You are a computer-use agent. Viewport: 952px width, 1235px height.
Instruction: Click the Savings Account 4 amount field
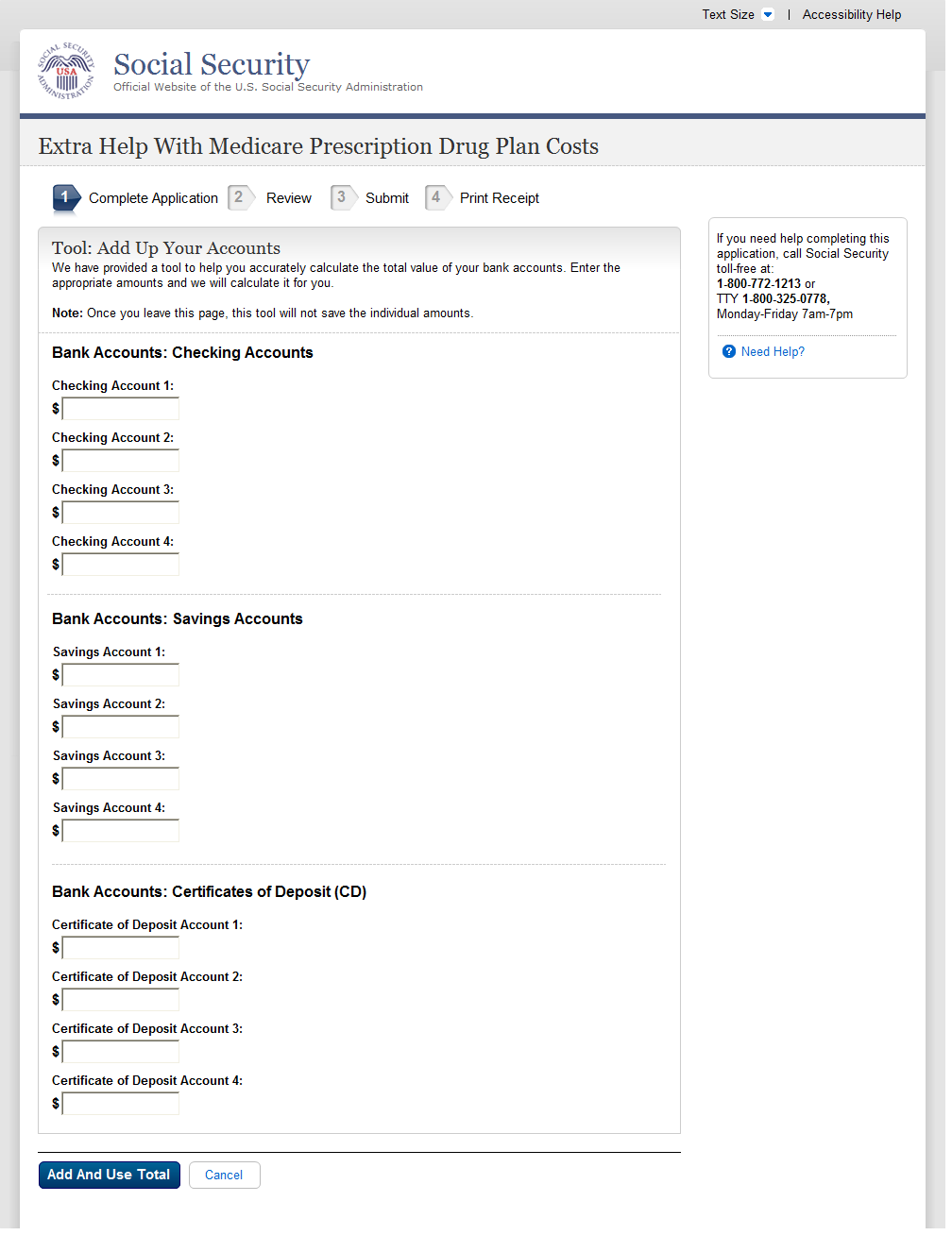pos(121,831)
